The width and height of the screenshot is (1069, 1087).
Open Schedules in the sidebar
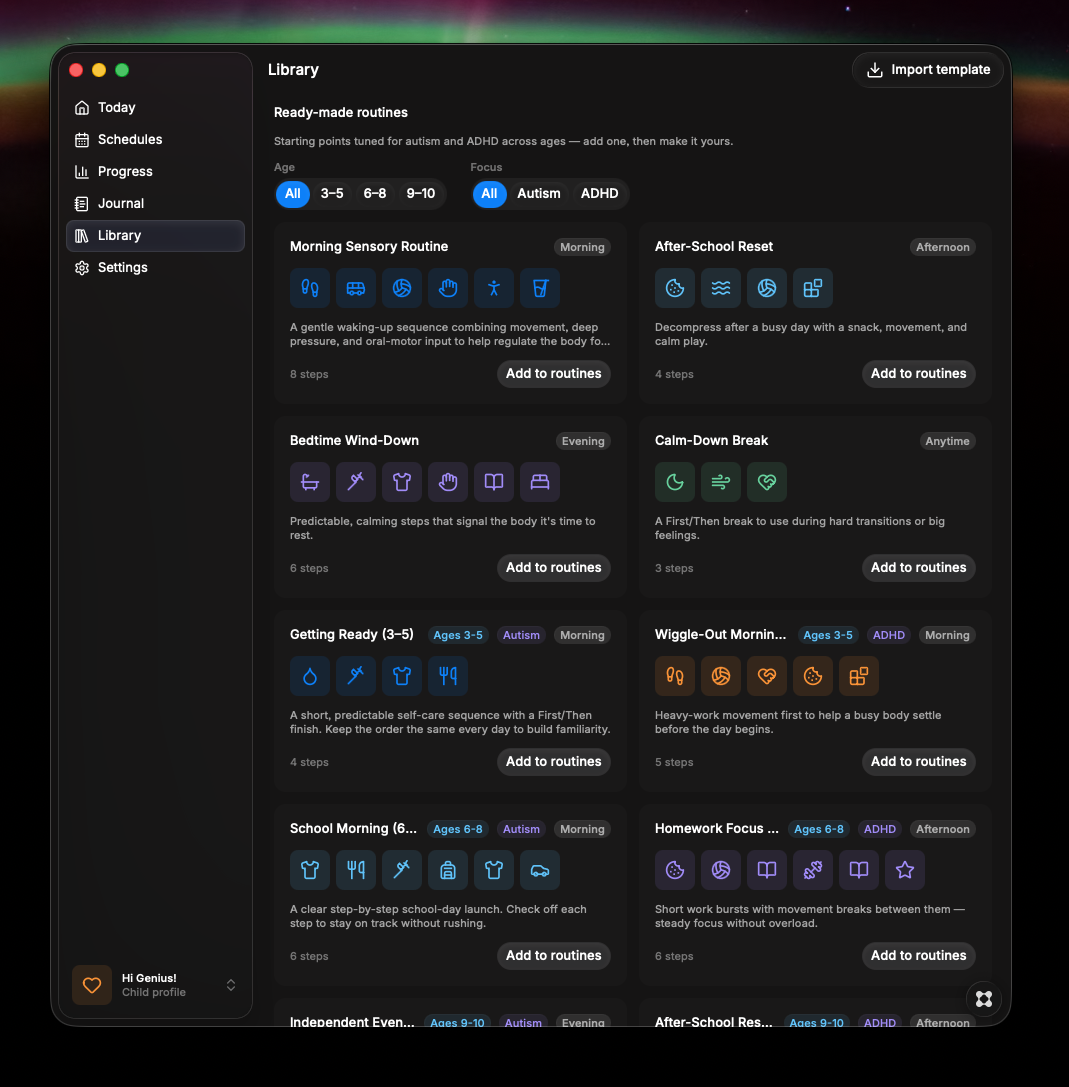(155, 139)
